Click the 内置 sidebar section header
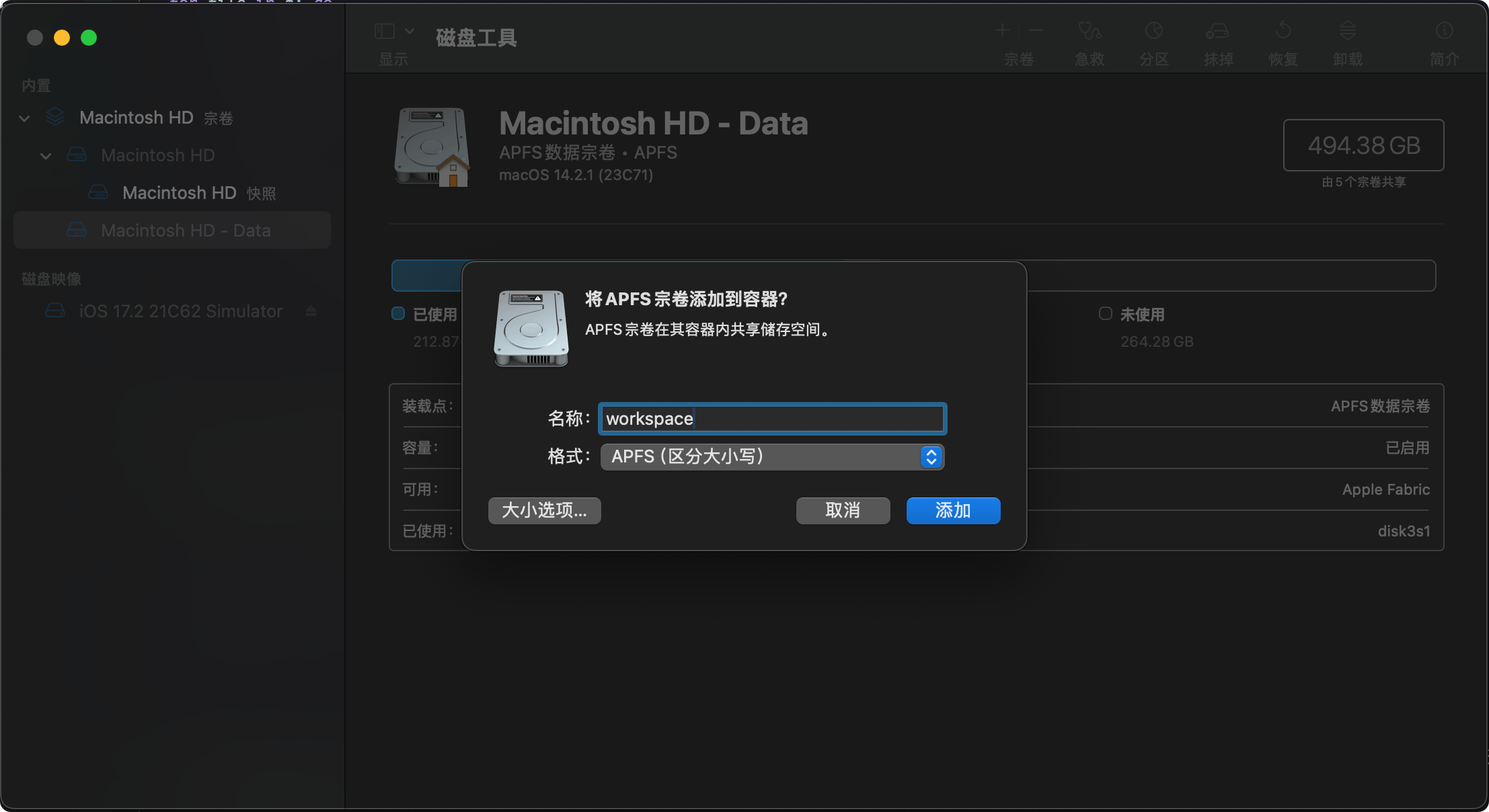The width and height of the screenshot is (1489, 812). (x=36, y=85)
